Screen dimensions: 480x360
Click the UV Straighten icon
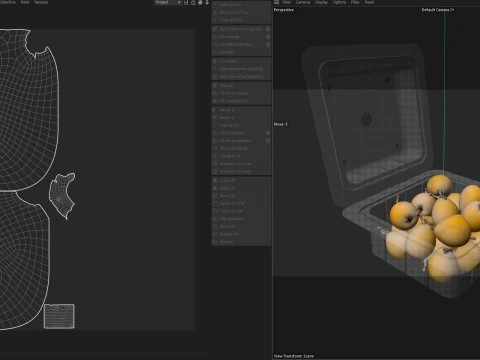click(215, 133)
